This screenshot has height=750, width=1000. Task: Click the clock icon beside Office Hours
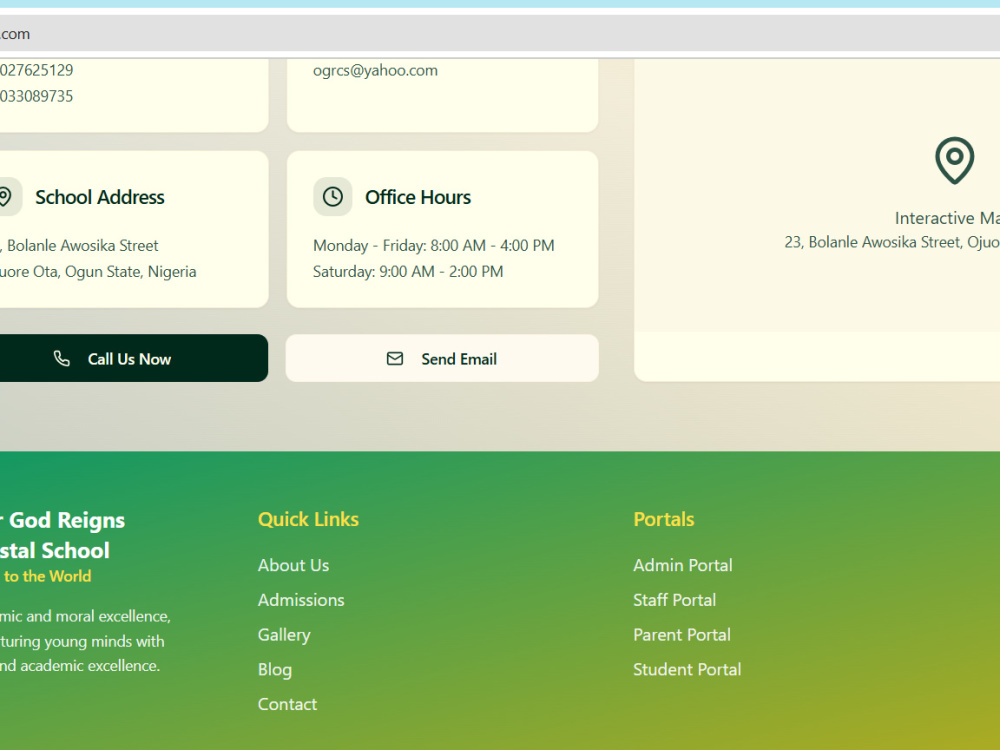(x=333, y=196)
